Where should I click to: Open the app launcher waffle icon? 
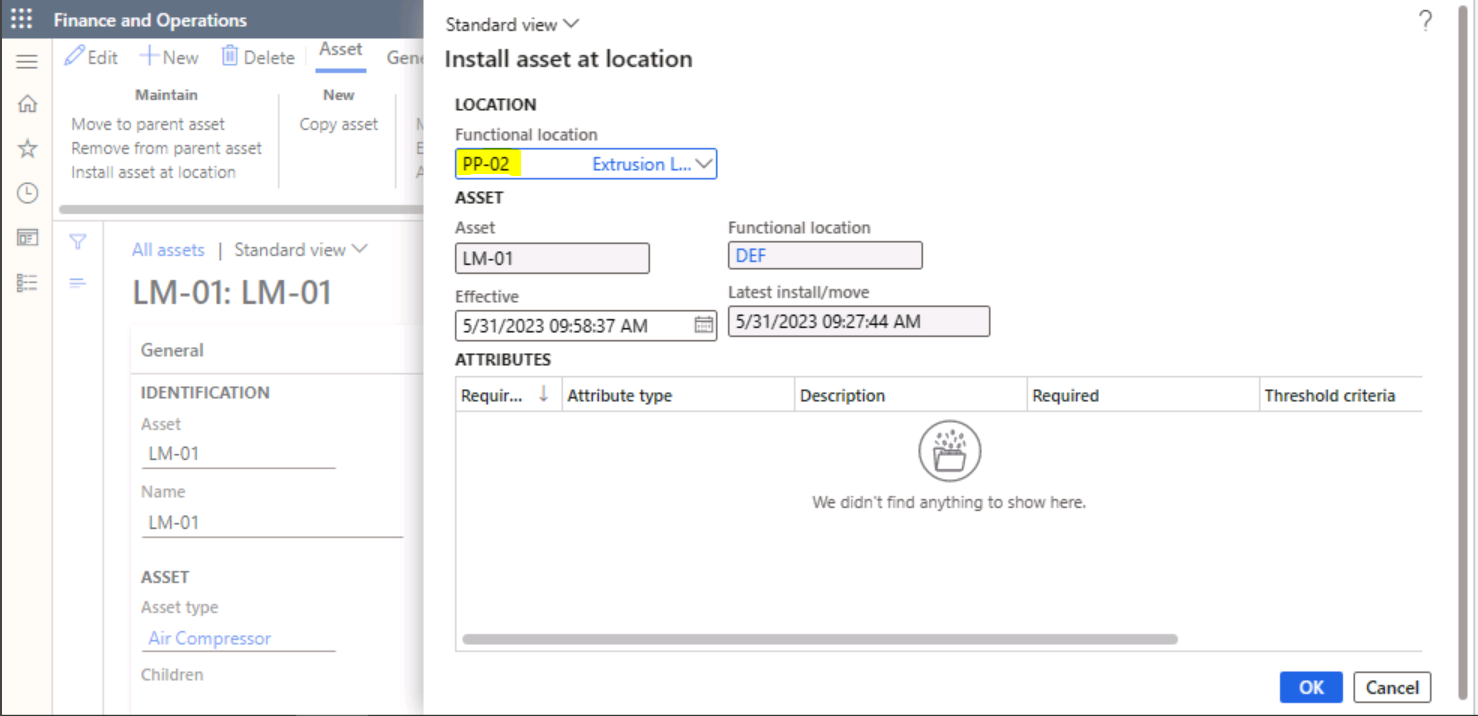[x=21, y=20]
